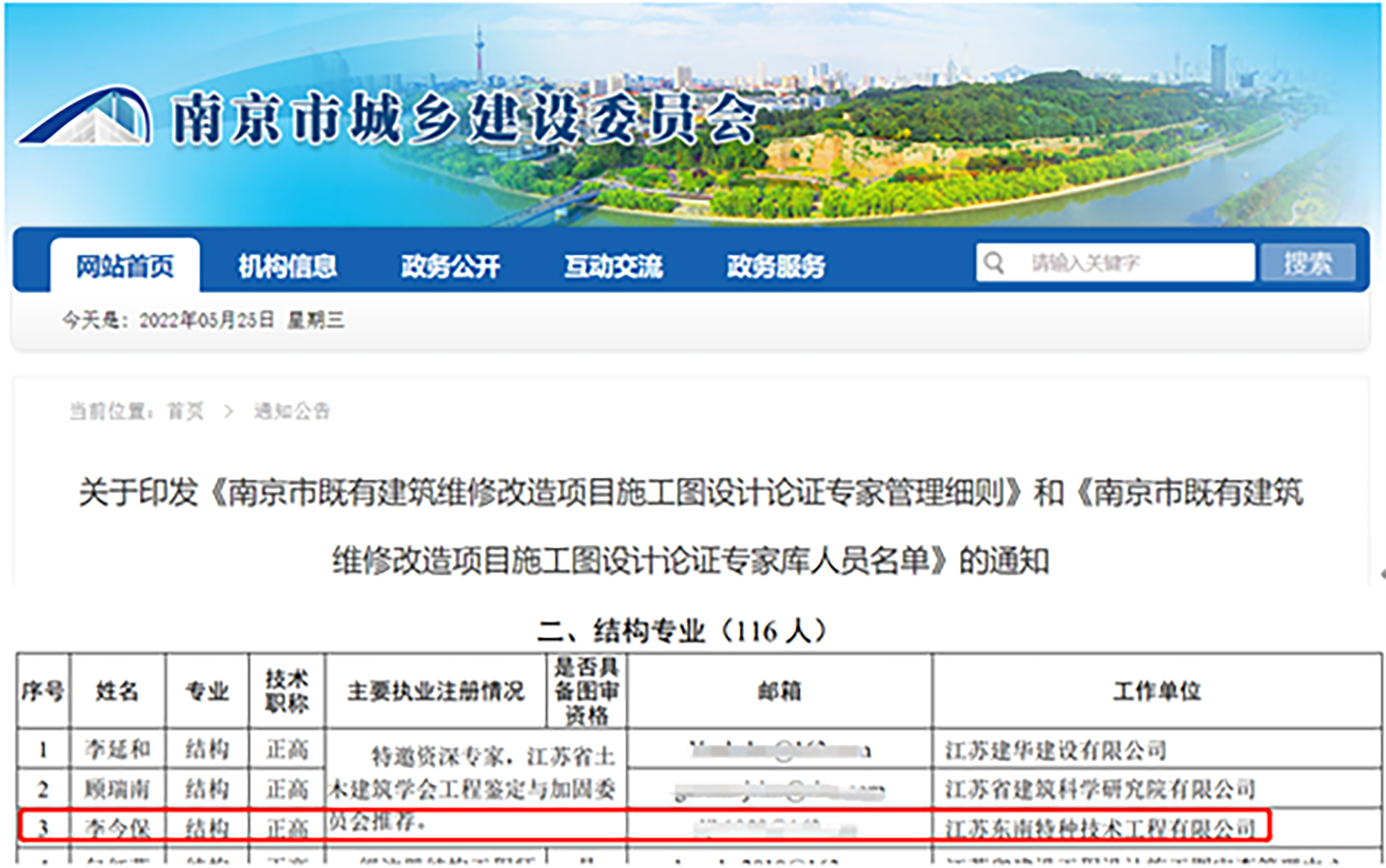Click the 专业 column header

[x=207, y=691]
